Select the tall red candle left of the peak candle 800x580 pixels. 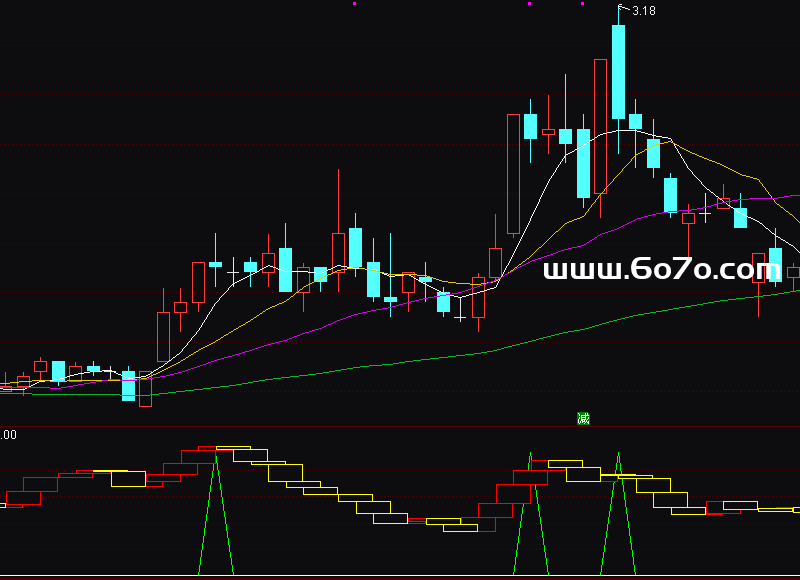coord(600,125)
